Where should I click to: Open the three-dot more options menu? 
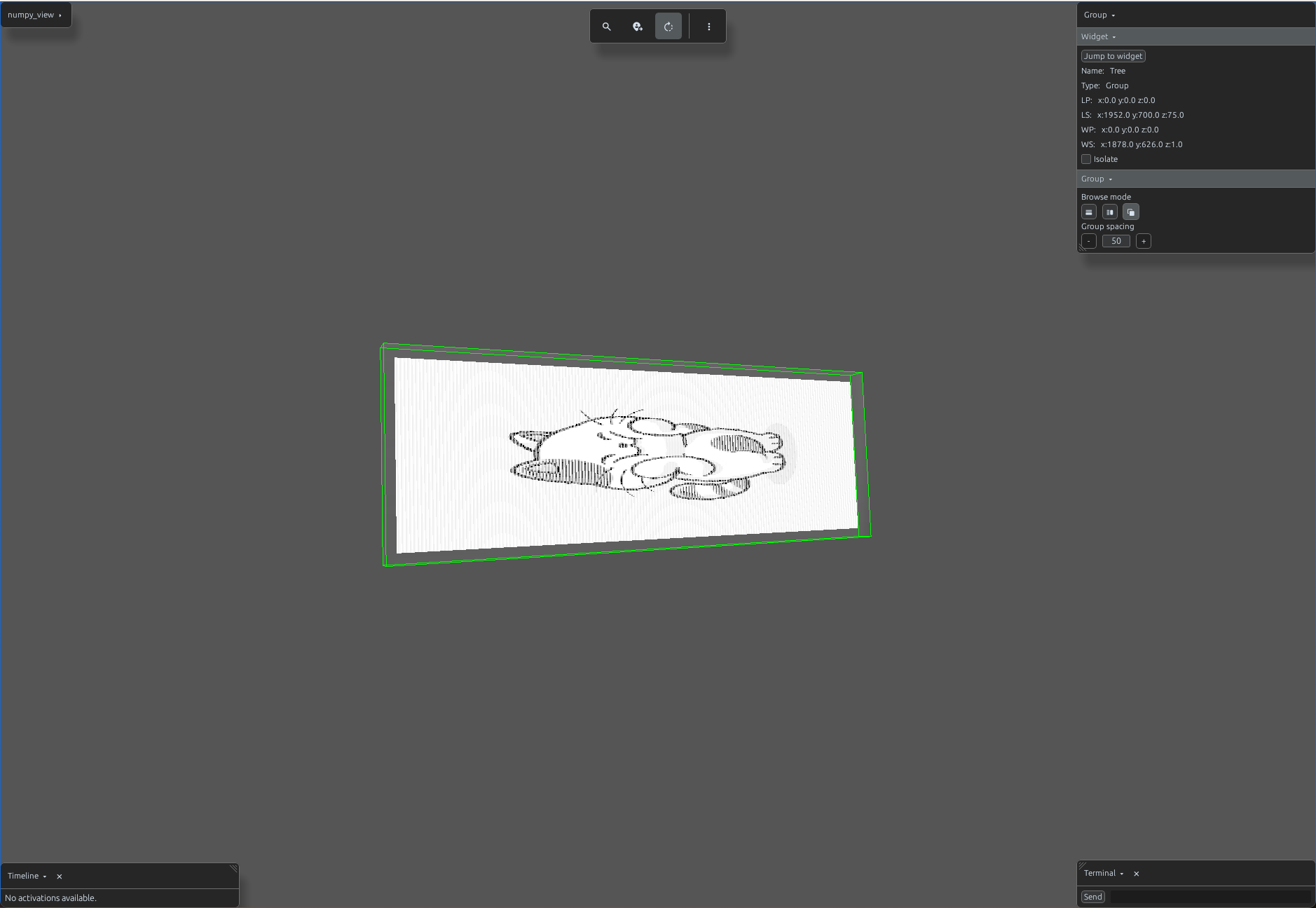709,27
